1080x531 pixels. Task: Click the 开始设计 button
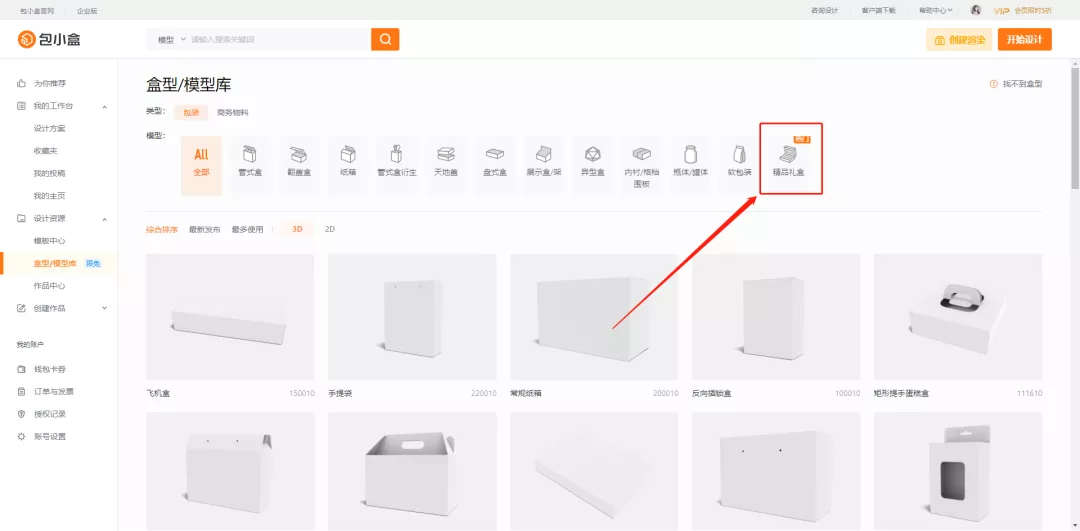[1024, 39]
